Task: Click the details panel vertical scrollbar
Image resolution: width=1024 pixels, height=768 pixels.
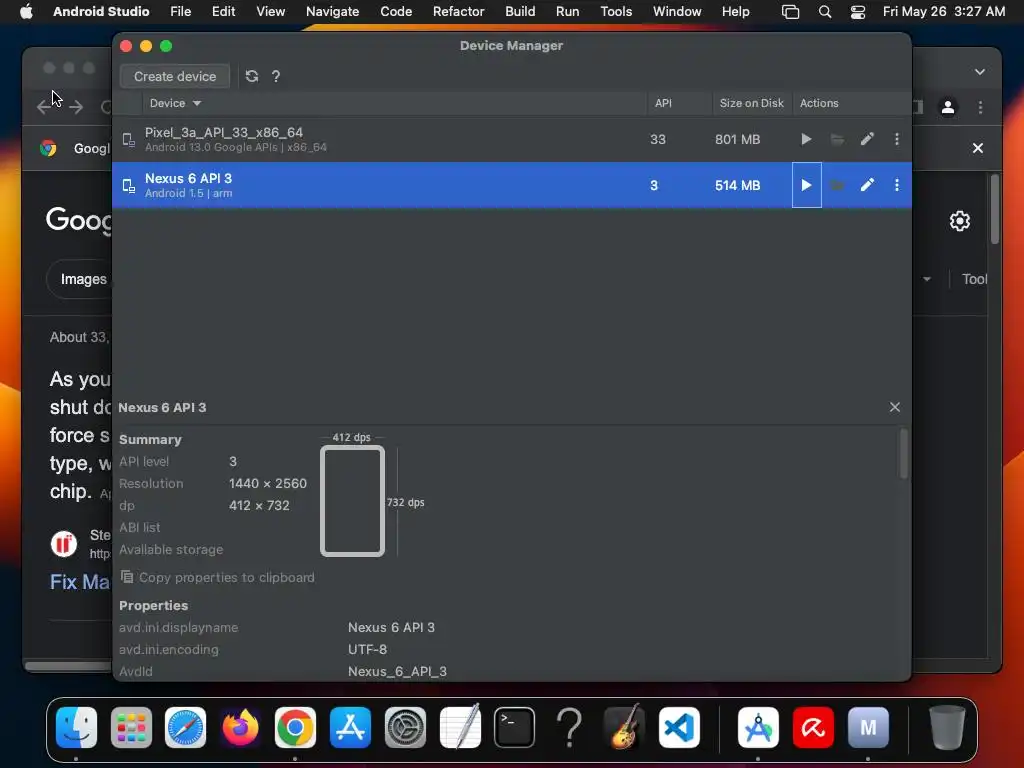Action: [904, 454]
